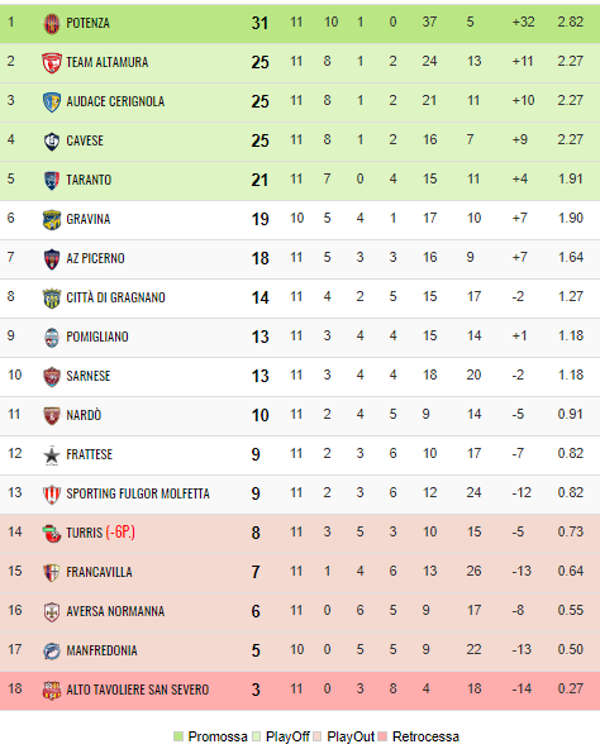
Task: Click the Frattese star crest icon
Action: pos(52,455)
